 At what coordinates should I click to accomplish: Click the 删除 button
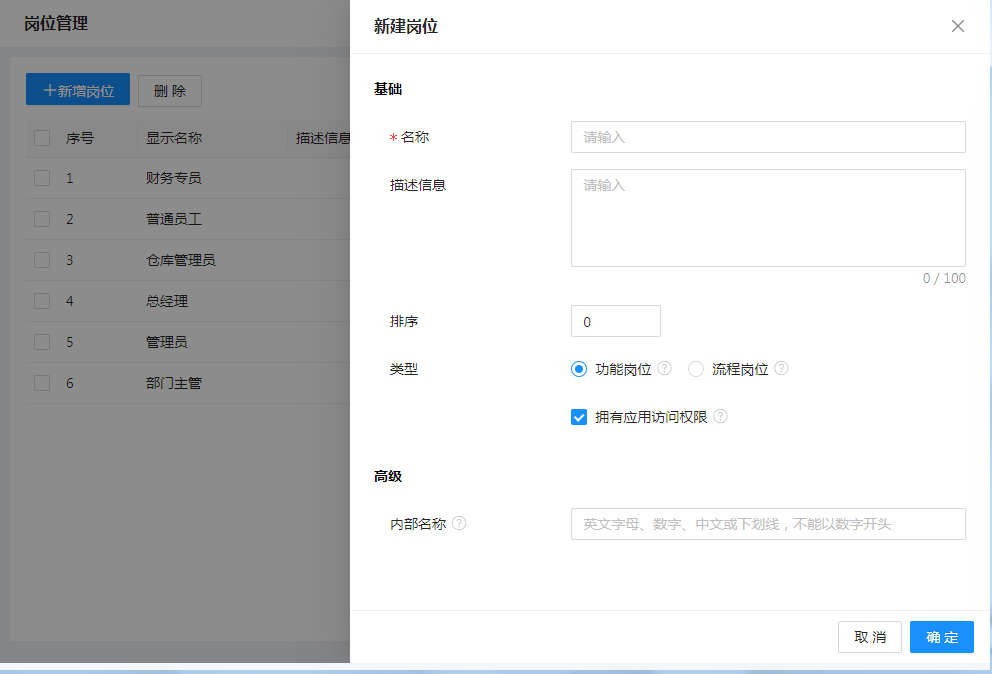(x=170, y=91)
